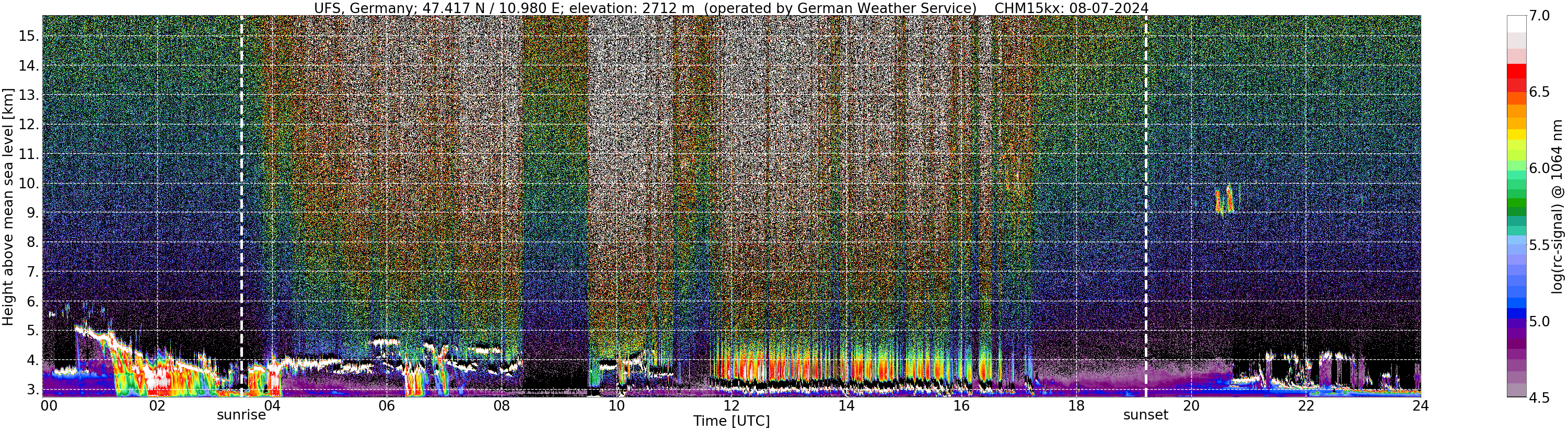Click the '16' time tick label
This screenshot has height=431, width=1568.
pyautogui.click(x=960, y=406)
